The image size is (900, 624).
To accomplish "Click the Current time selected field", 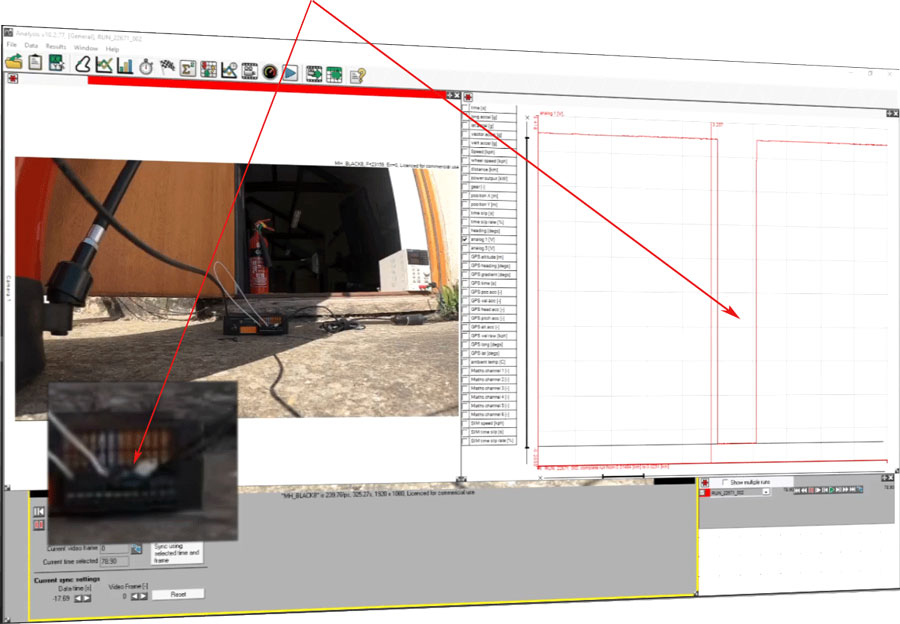I will (116, 562).
